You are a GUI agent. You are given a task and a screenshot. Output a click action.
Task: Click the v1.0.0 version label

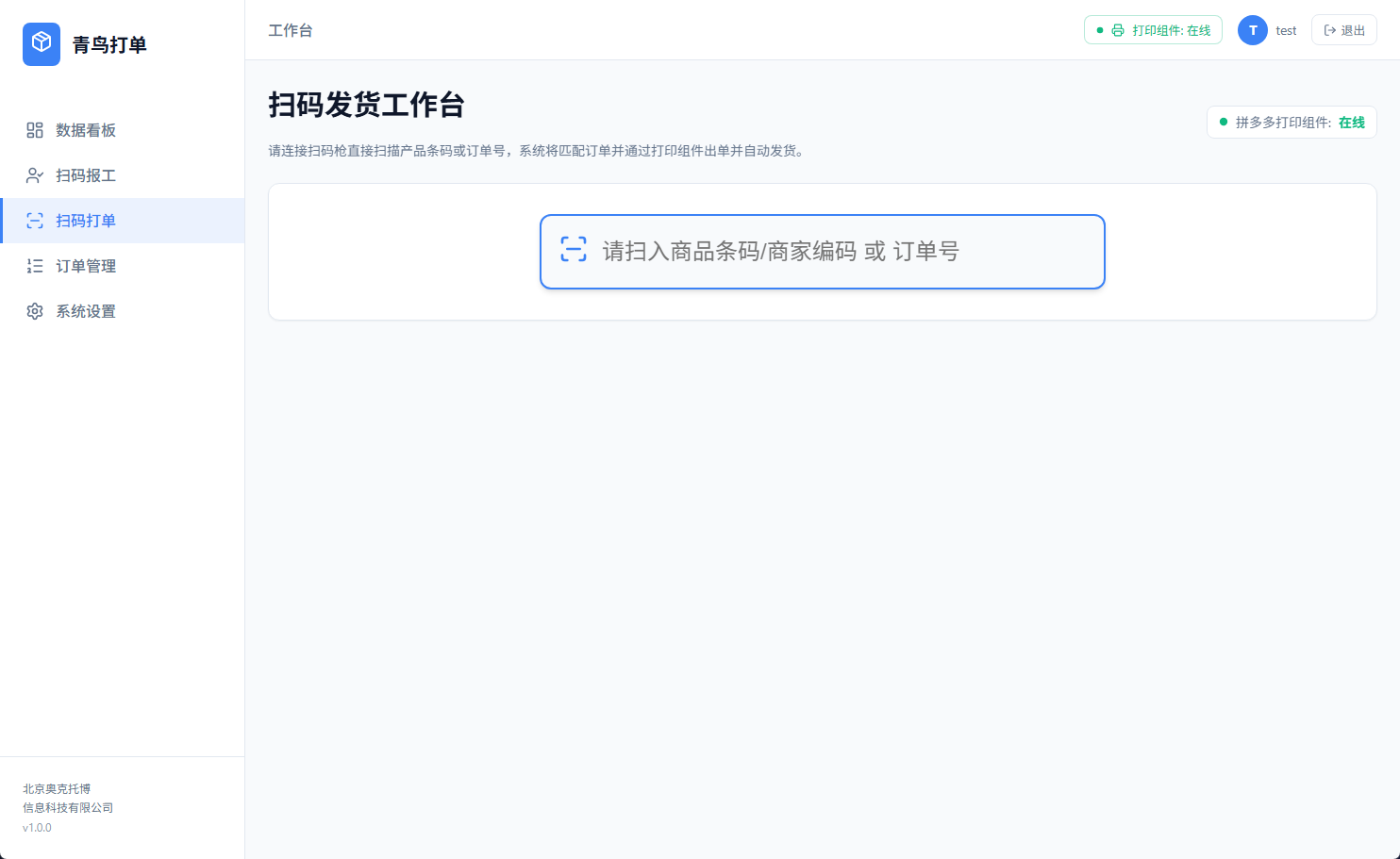[x=37, y=828]
